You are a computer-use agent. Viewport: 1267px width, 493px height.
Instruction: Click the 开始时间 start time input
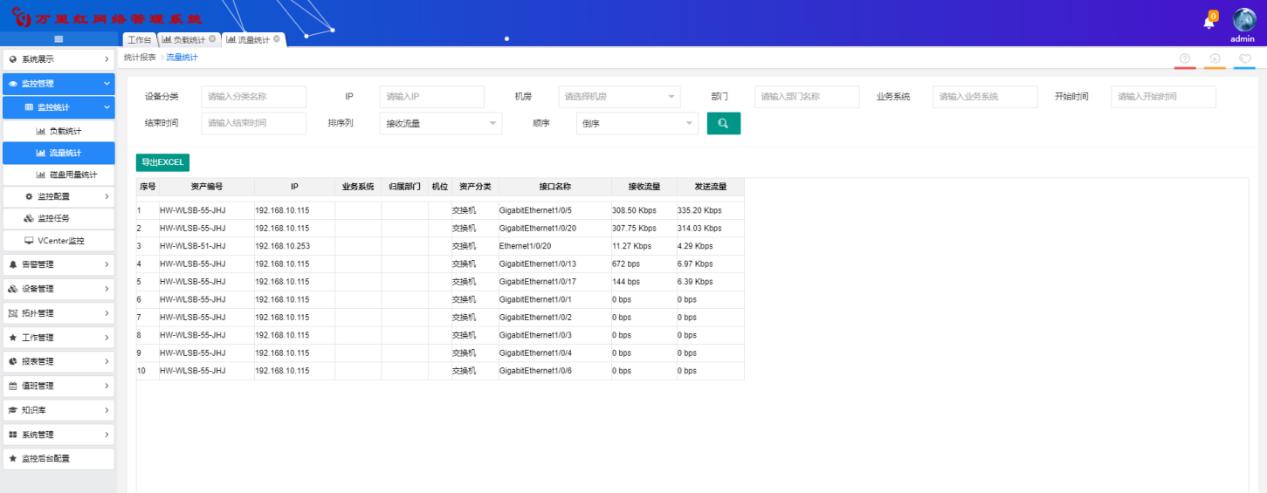[x=1163, y=96]
